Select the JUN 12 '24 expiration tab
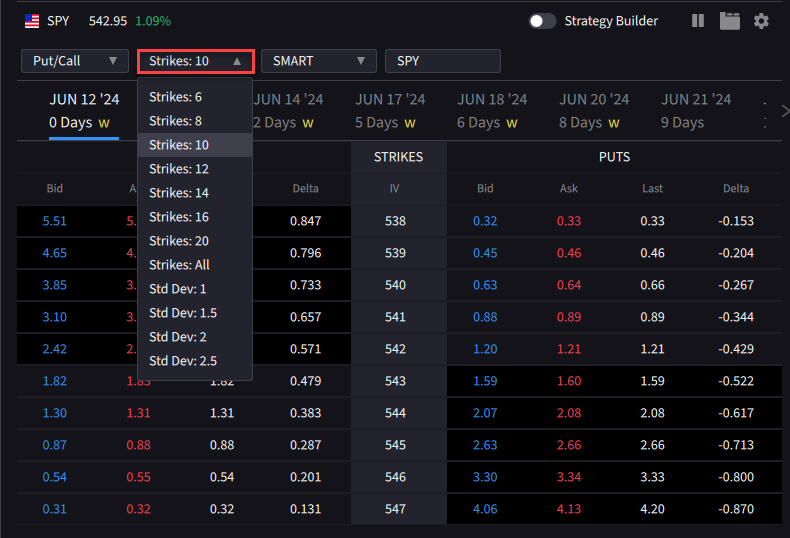Screen dimensions: 790x538 pos(84,111)
